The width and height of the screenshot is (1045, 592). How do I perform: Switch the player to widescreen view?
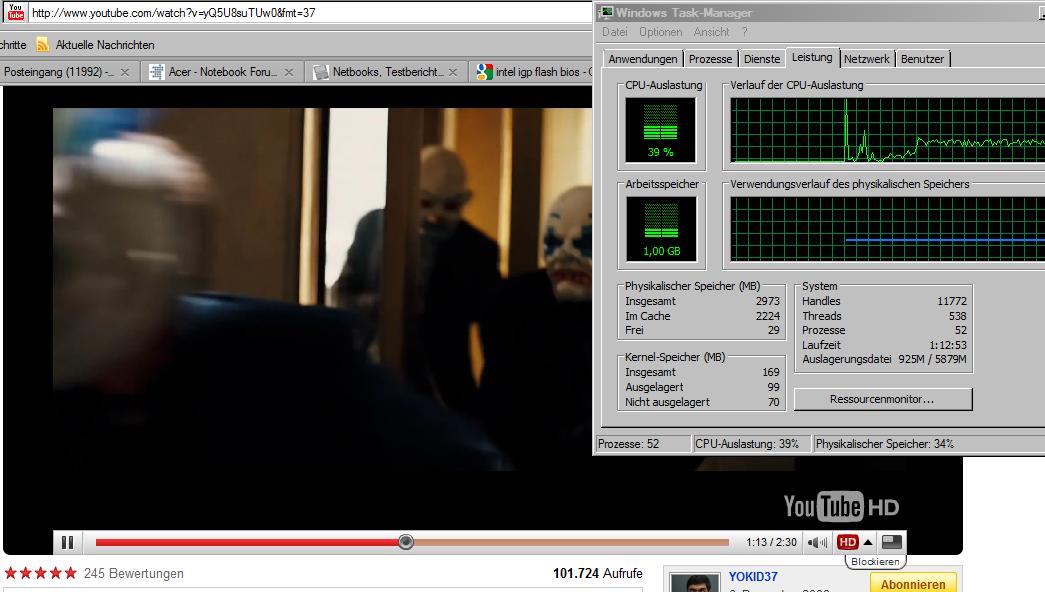point(892,543)
